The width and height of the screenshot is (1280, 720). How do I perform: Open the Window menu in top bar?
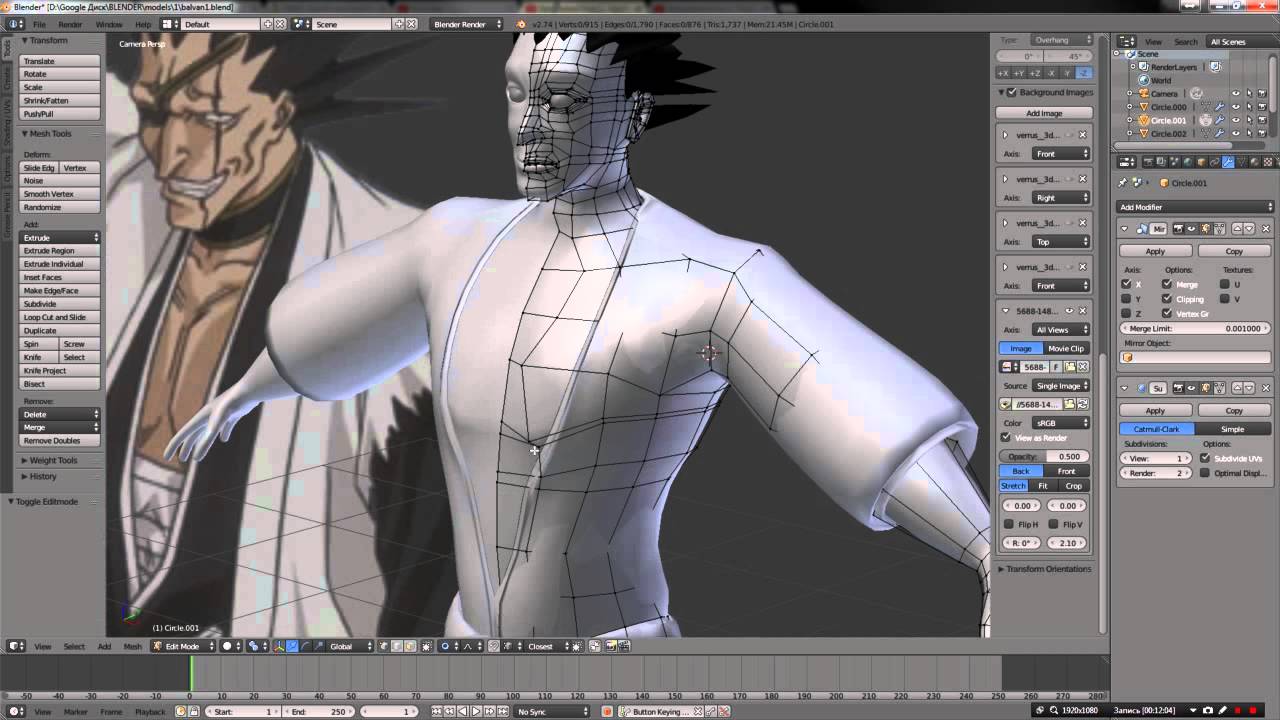point(109,24)
